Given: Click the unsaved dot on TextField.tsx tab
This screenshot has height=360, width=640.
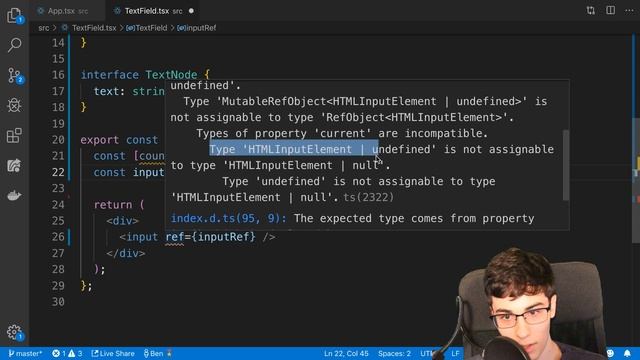Looking at the screenshot, I should 191,11.
